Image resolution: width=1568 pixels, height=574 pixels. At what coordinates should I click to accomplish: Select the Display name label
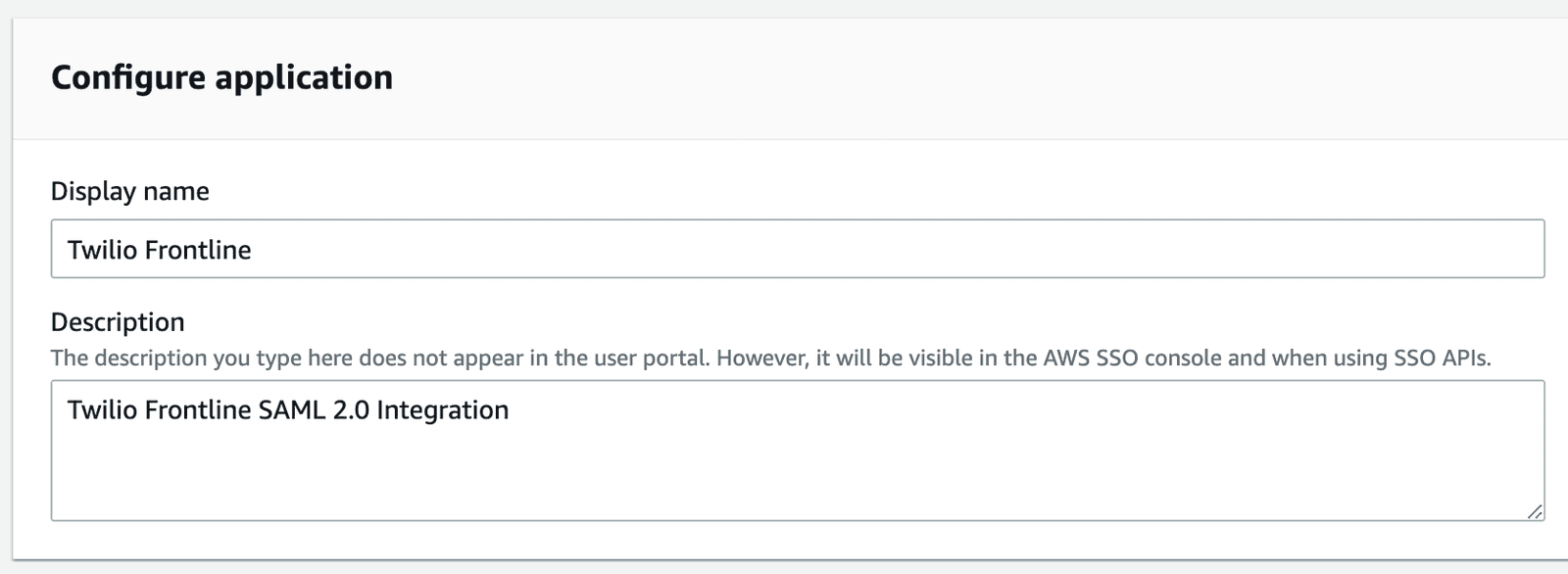[x=129, y=192]
